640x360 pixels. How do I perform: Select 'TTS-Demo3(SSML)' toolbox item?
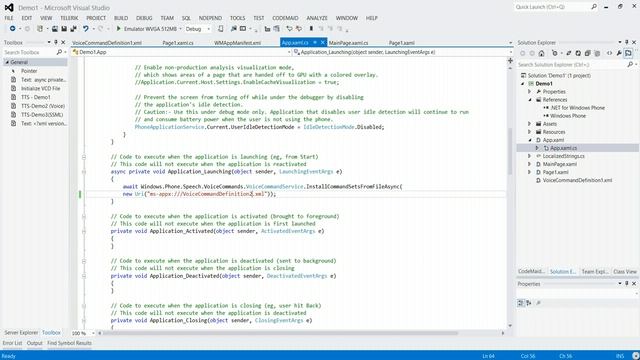pyautogui.click(x=42, y=115)
